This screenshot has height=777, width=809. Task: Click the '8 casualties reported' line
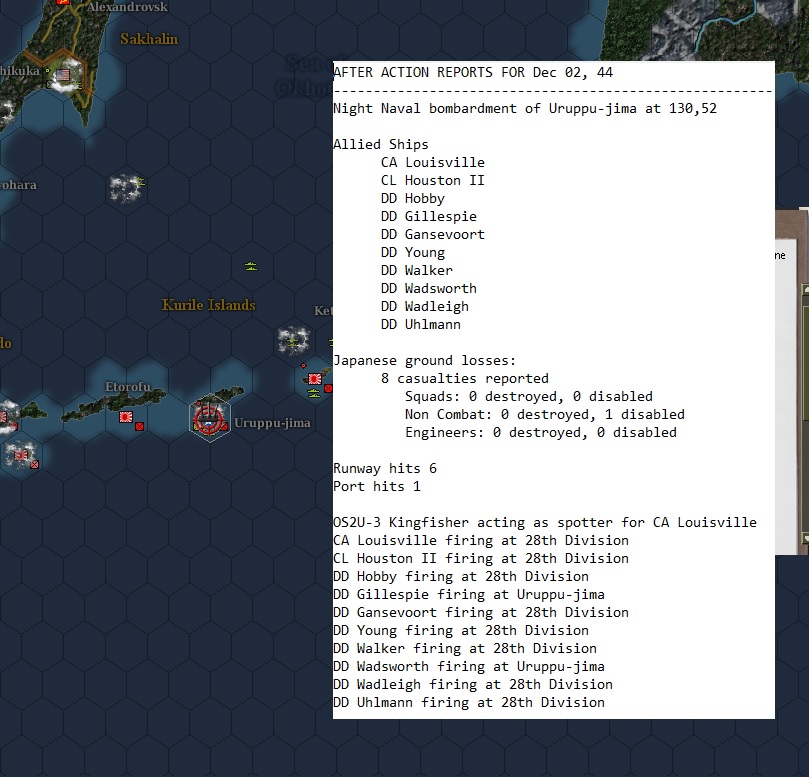[x=465, y=379]
